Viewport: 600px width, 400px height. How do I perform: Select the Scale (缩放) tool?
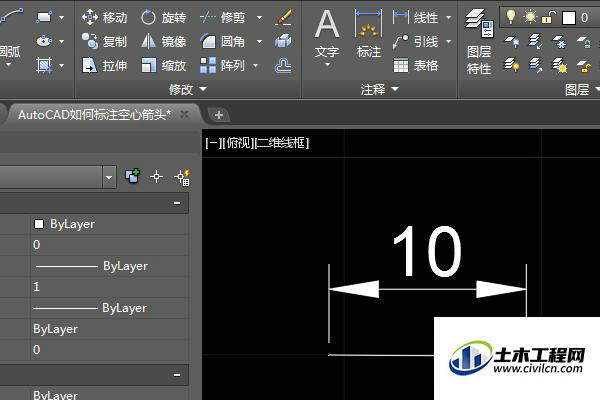(163, 65)
